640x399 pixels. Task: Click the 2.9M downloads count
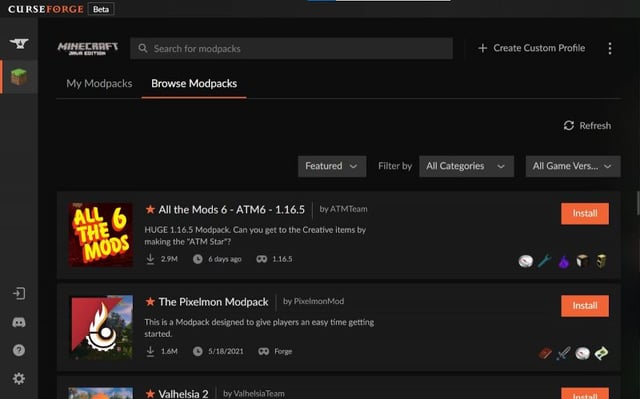click(169, 259)
